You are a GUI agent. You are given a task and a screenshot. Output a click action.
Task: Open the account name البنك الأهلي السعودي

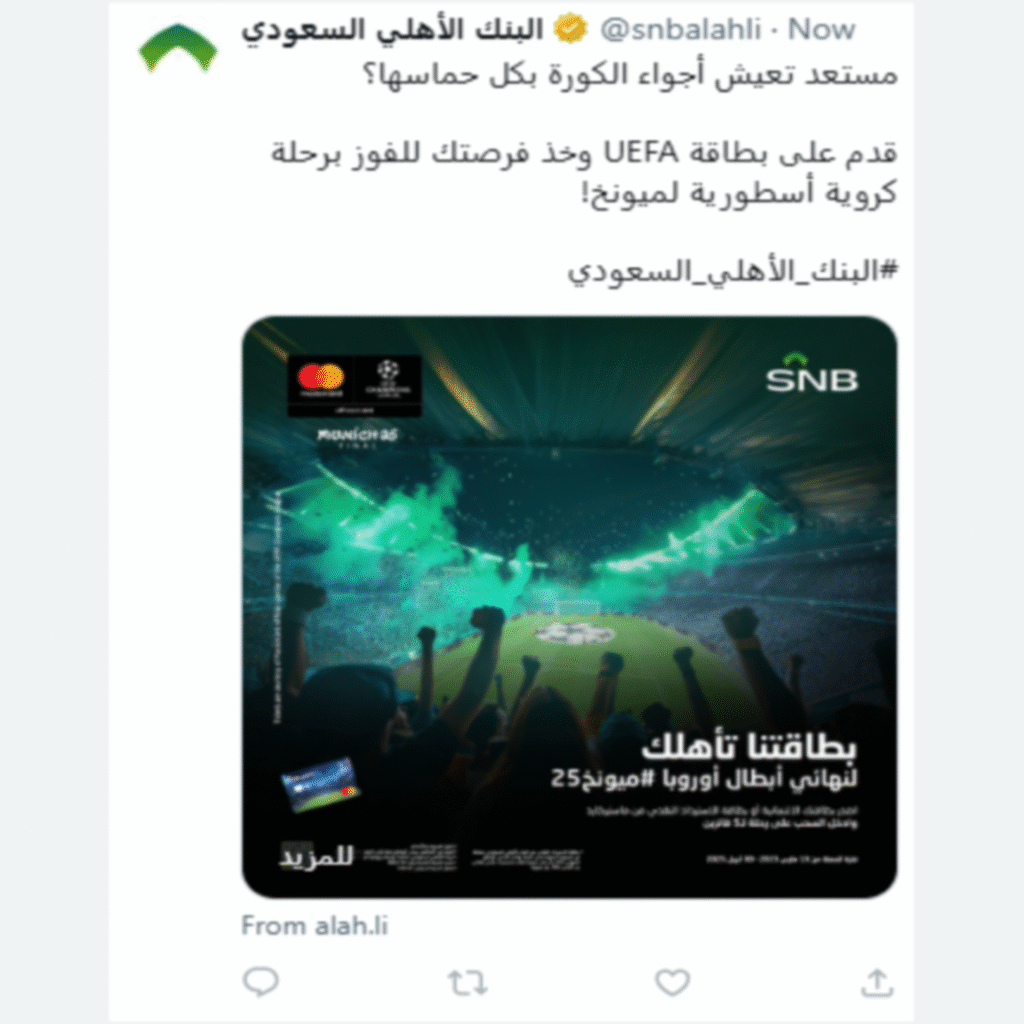pos(392,30)
